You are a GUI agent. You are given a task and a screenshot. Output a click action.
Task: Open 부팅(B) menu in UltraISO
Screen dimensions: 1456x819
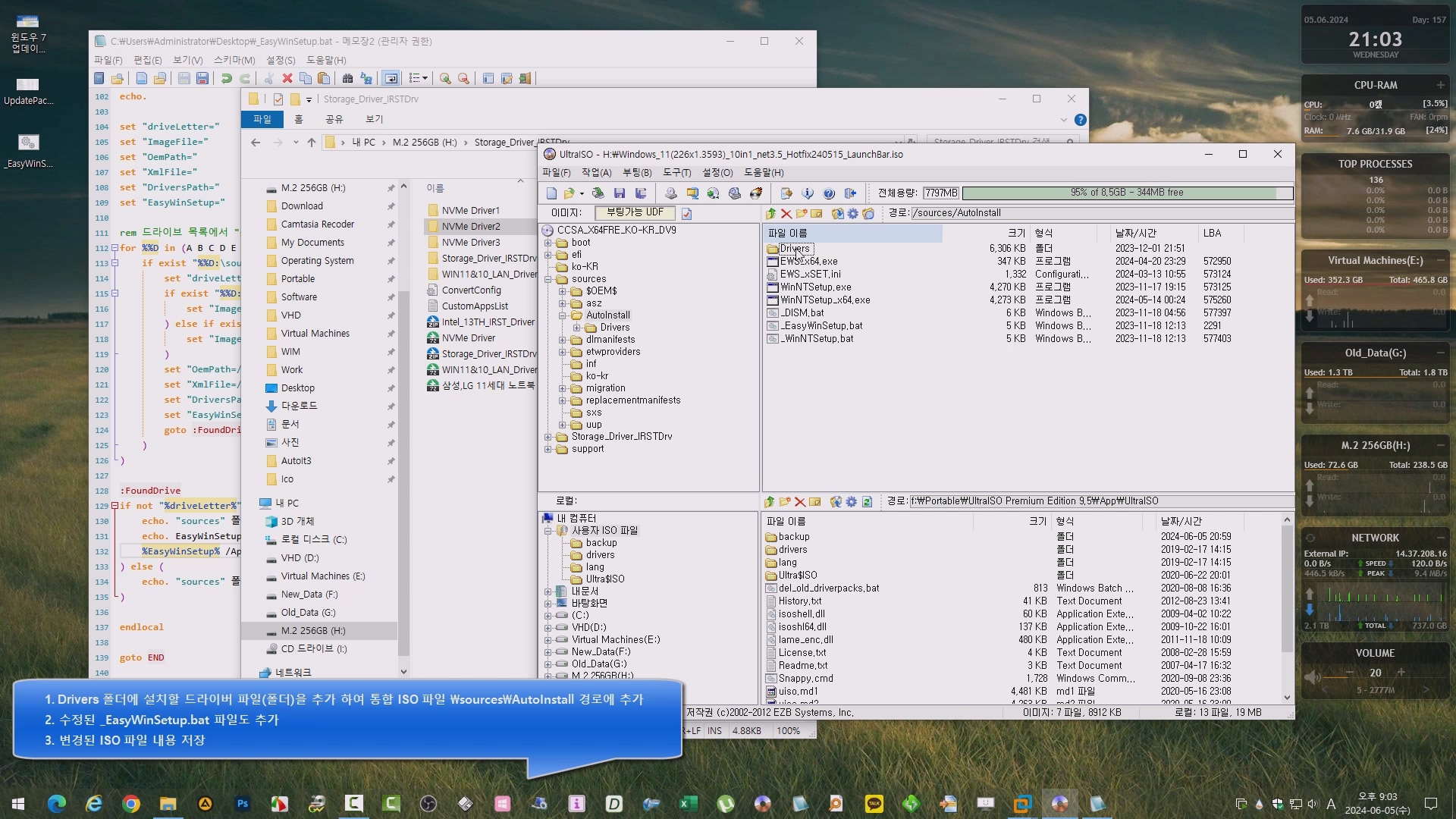pyautogui.click(x=636, y=173)
